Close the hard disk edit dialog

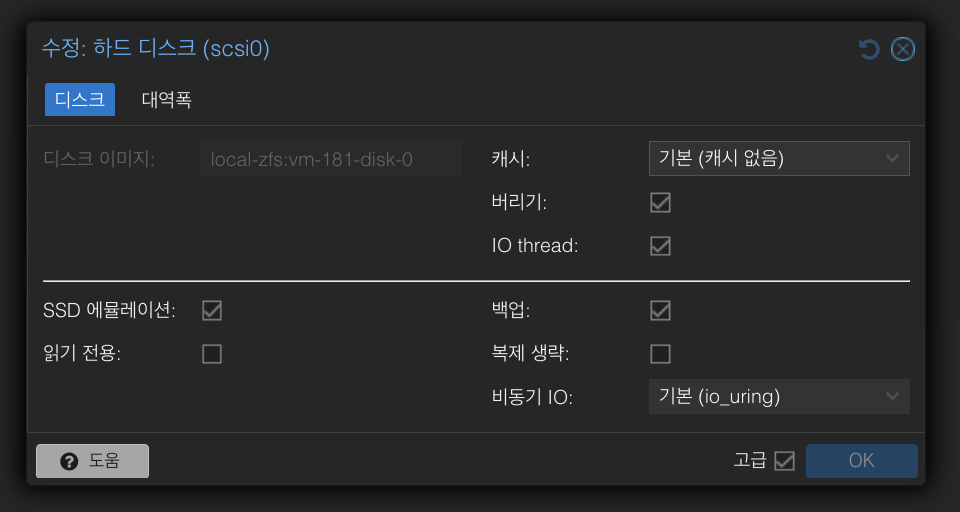(903, 49)
